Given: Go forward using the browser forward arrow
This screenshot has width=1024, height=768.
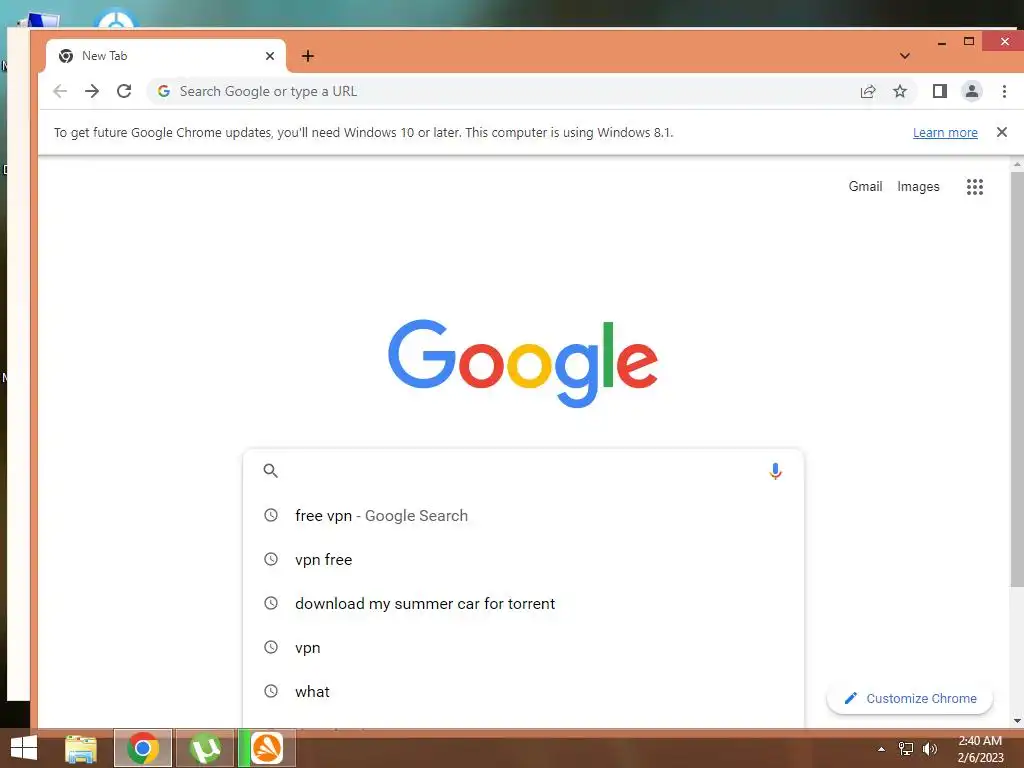Looking at the screenshot, I should pos(92,91).
